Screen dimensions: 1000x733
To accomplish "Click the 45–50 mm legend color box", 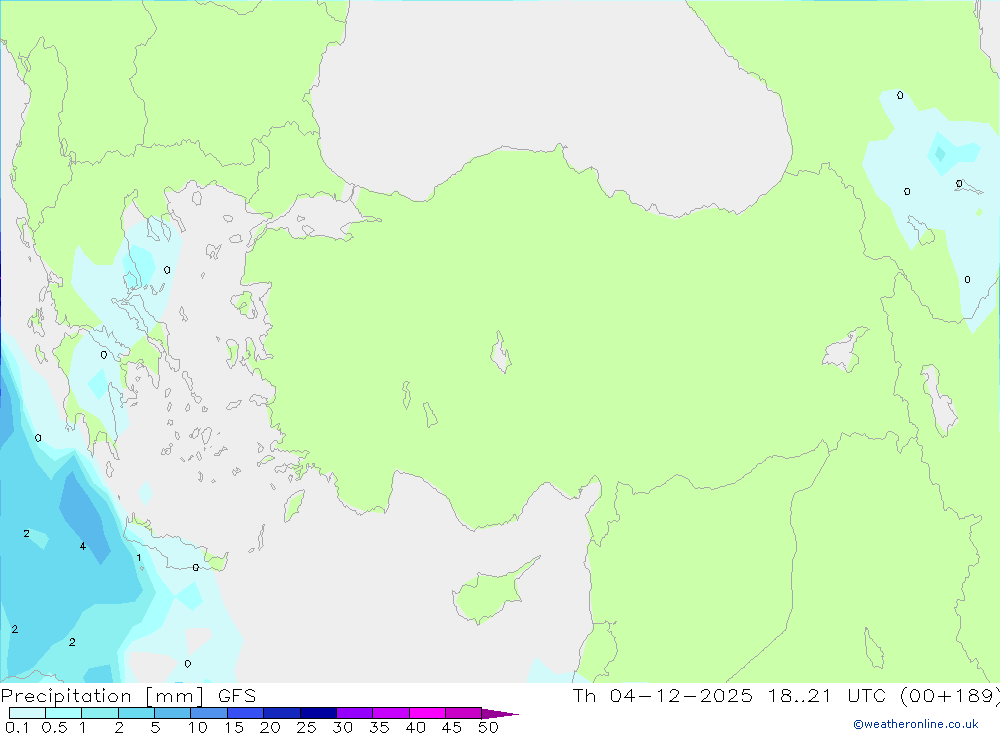I will click(464, 713).
